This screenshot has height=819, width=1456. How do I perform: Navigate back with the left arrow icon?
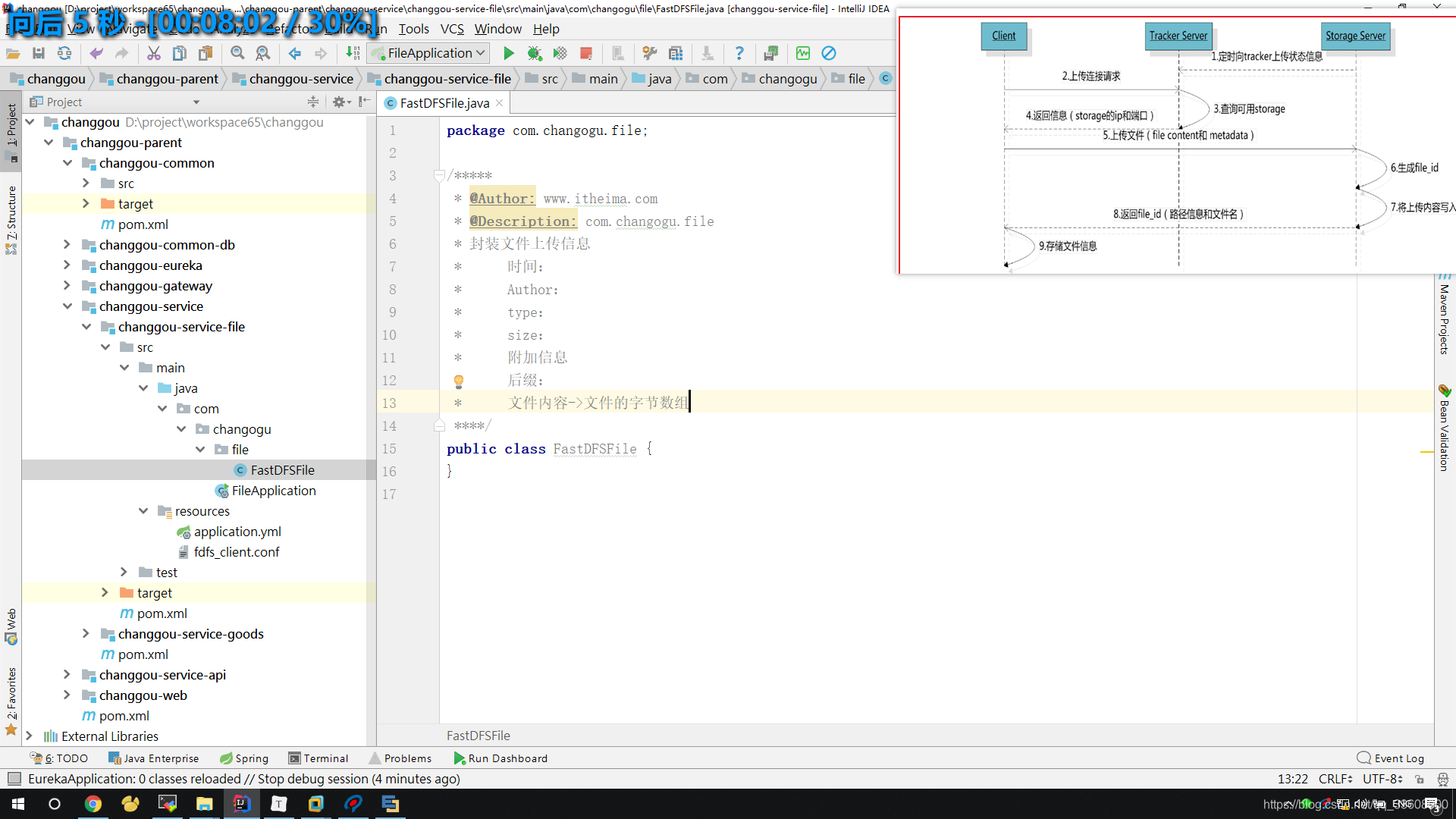[x=295, y=53]
